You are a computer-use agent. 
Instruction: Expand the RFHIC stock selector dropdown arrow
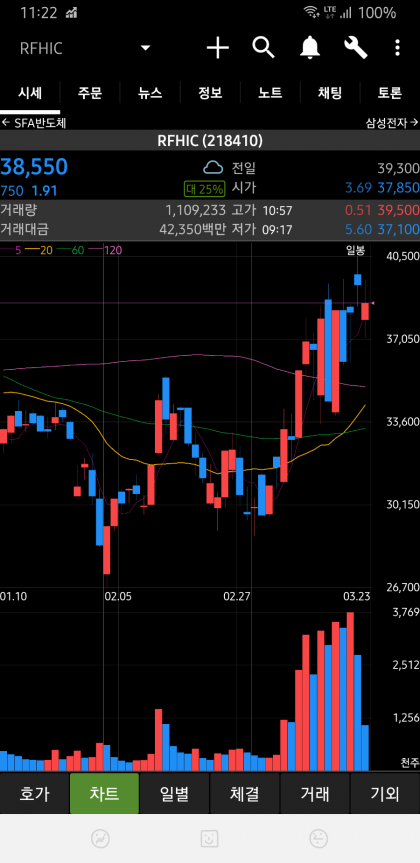point(145,48)
